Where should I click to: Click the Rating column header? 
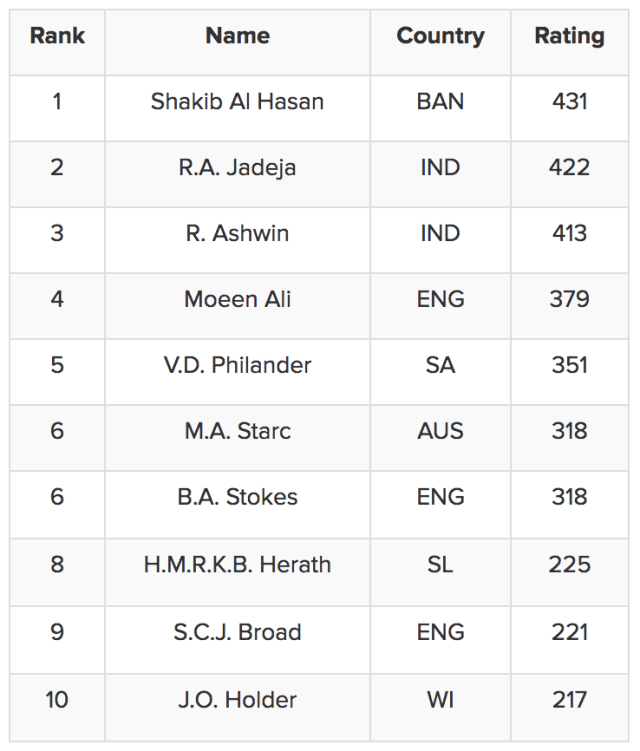(x=569, y=37)
